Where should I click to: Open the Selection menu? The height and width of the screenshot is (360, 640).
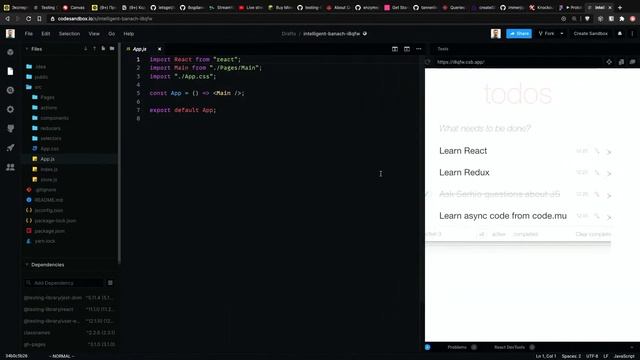pos(69,34)
